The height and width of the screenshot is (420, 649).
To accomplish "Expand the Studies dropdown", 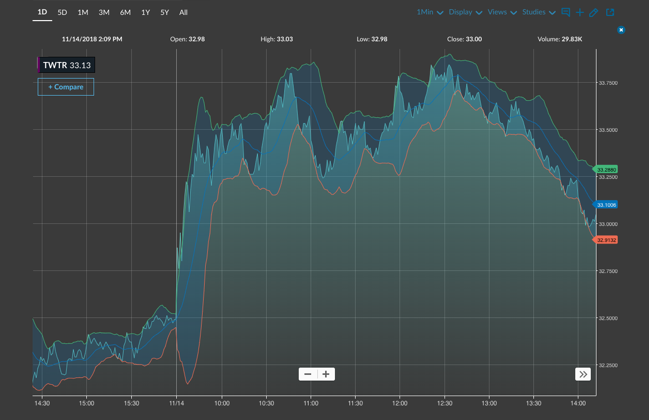I will pos(538,13).
